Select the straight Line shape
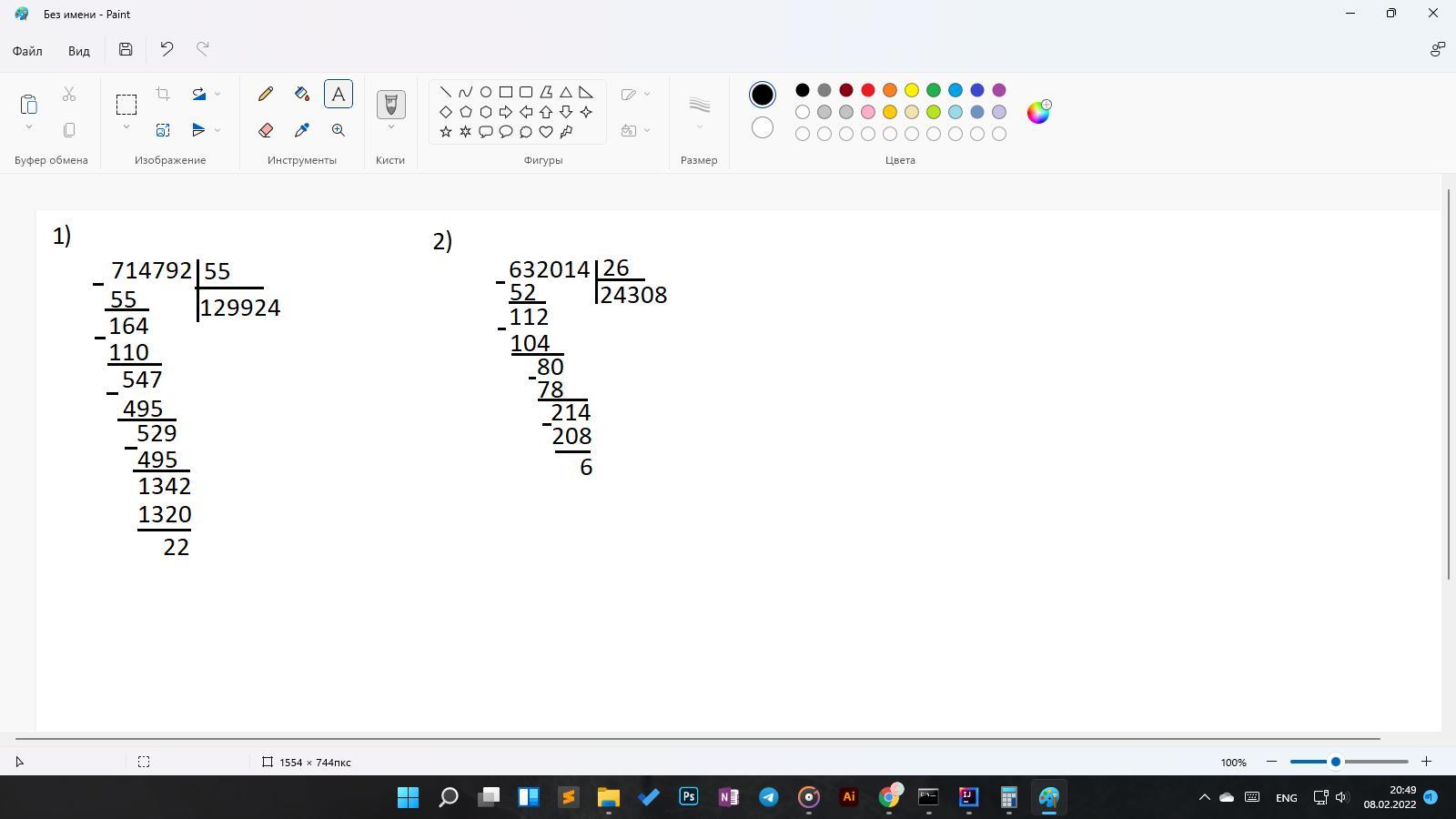 (446, 92)
